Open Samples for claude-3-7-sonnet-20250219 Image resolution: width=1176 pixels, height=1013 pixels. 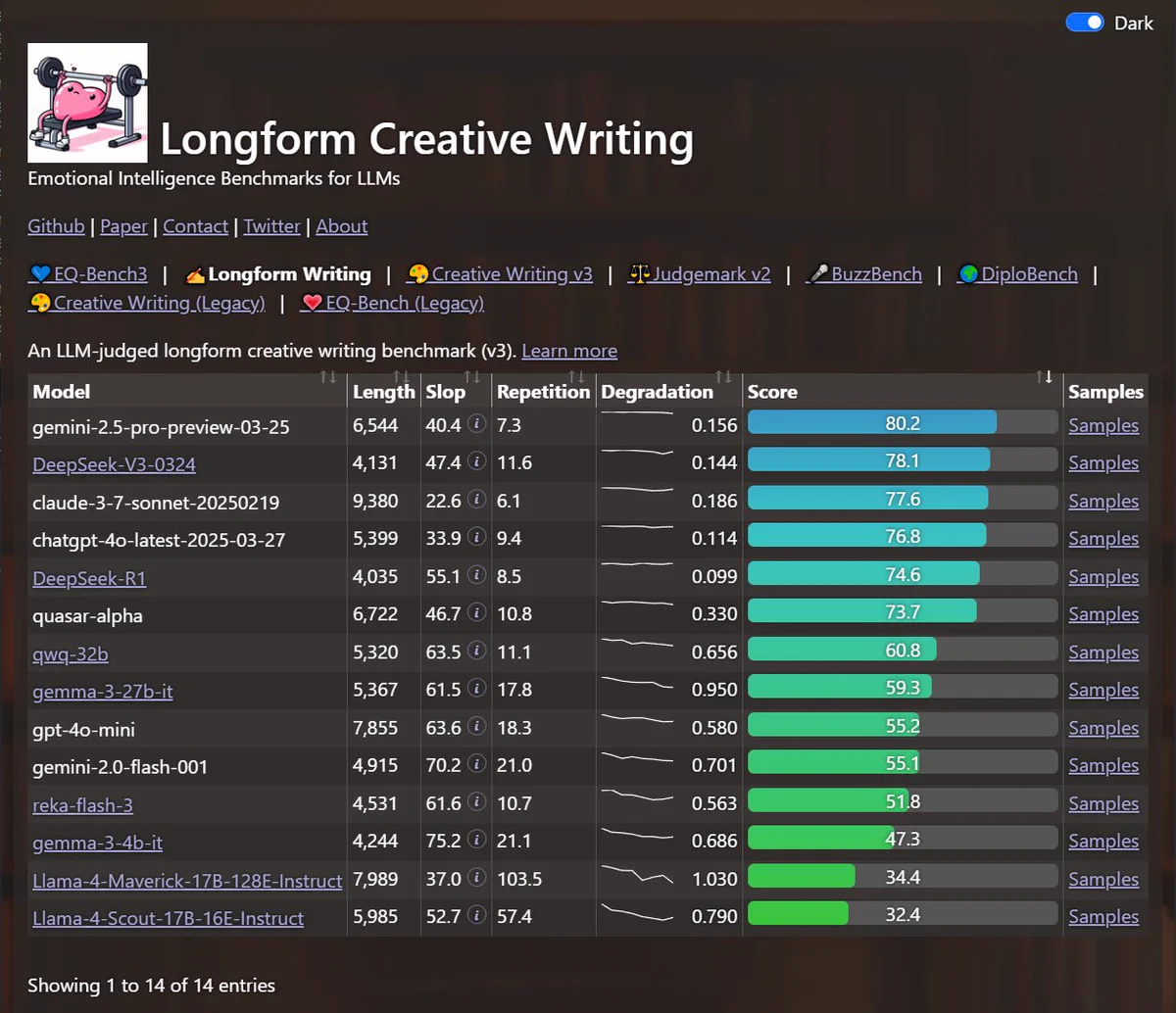click(x=1103, y=501)
